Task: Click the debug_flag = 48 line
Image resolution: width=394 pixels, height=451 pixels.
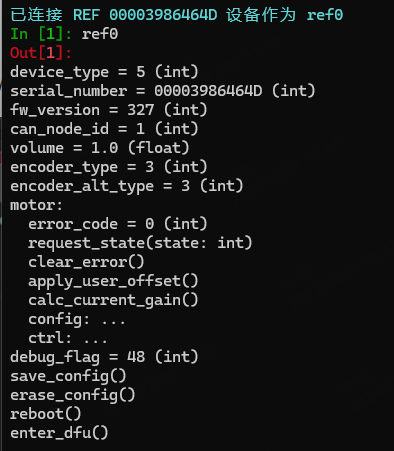Action: 104,357
